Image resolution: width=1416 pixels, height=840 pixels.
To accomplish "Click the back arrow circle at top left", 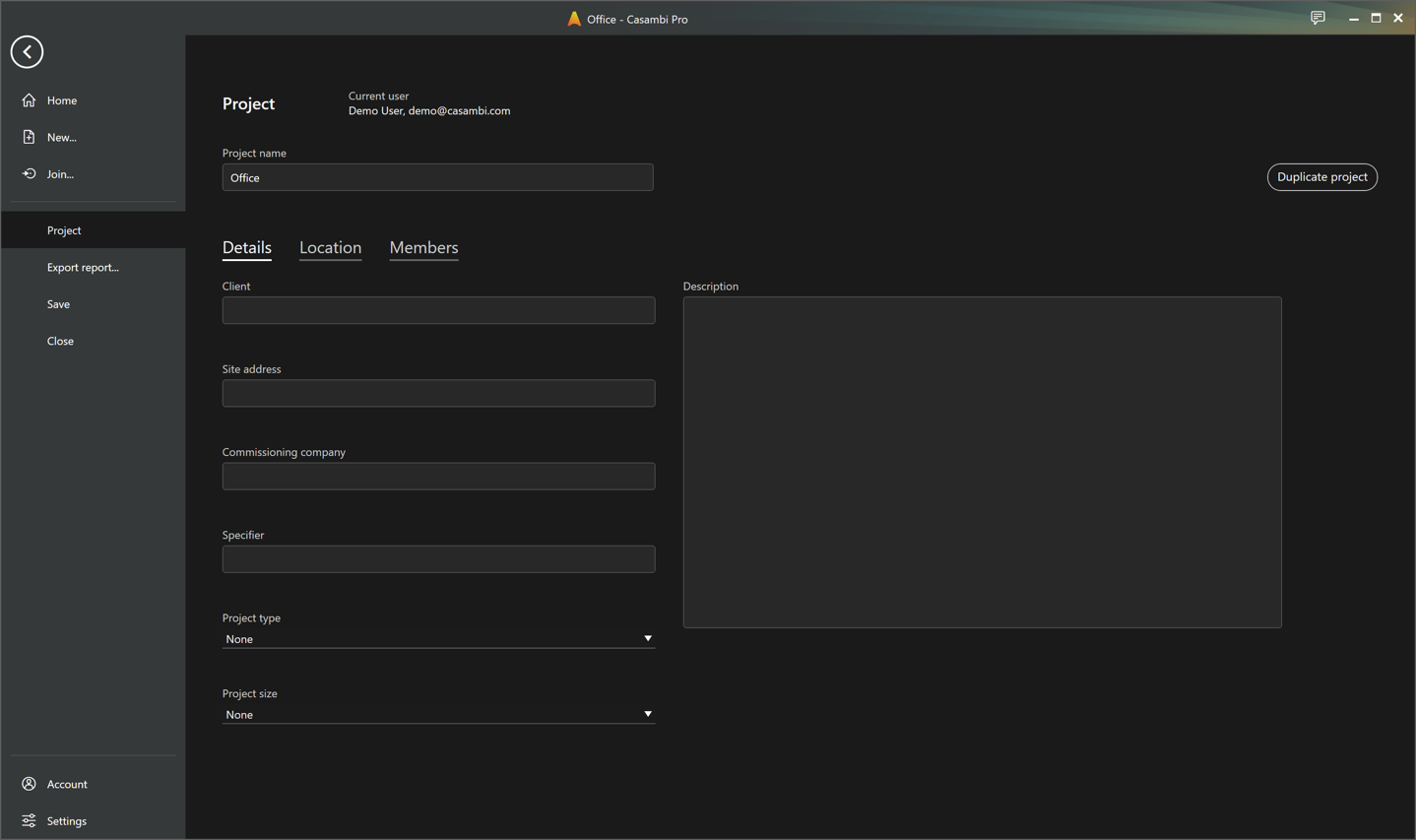I will (27, 51).
